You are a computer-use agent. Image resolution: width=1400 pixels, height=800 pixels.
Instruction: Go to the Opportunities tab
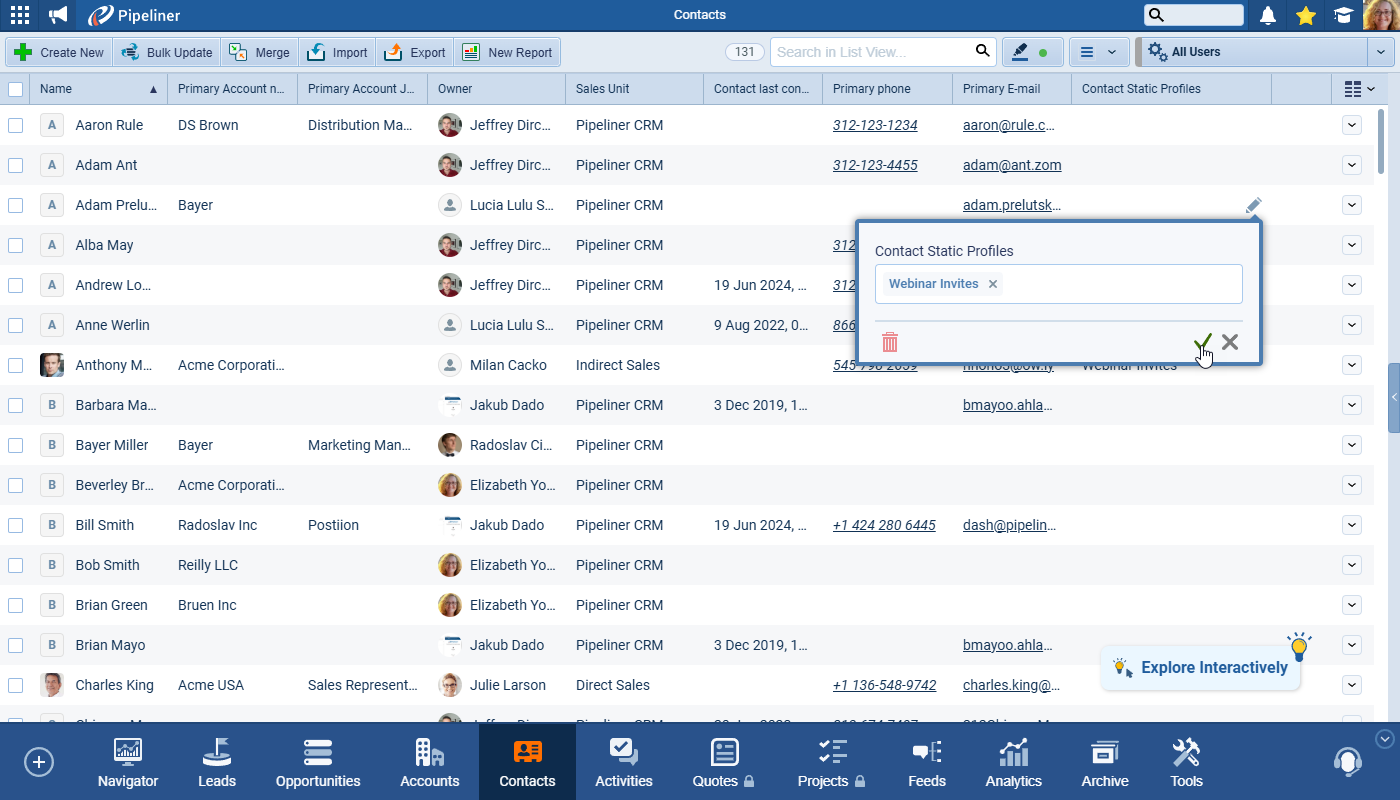tap(318, 764)
